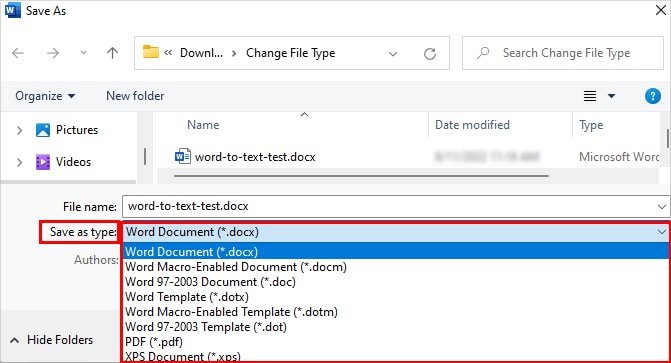Image resolution: width=671 pixels, height=363 pixels.
Task: Refresh the Change File Type folder
Action: tap(430, 54)
